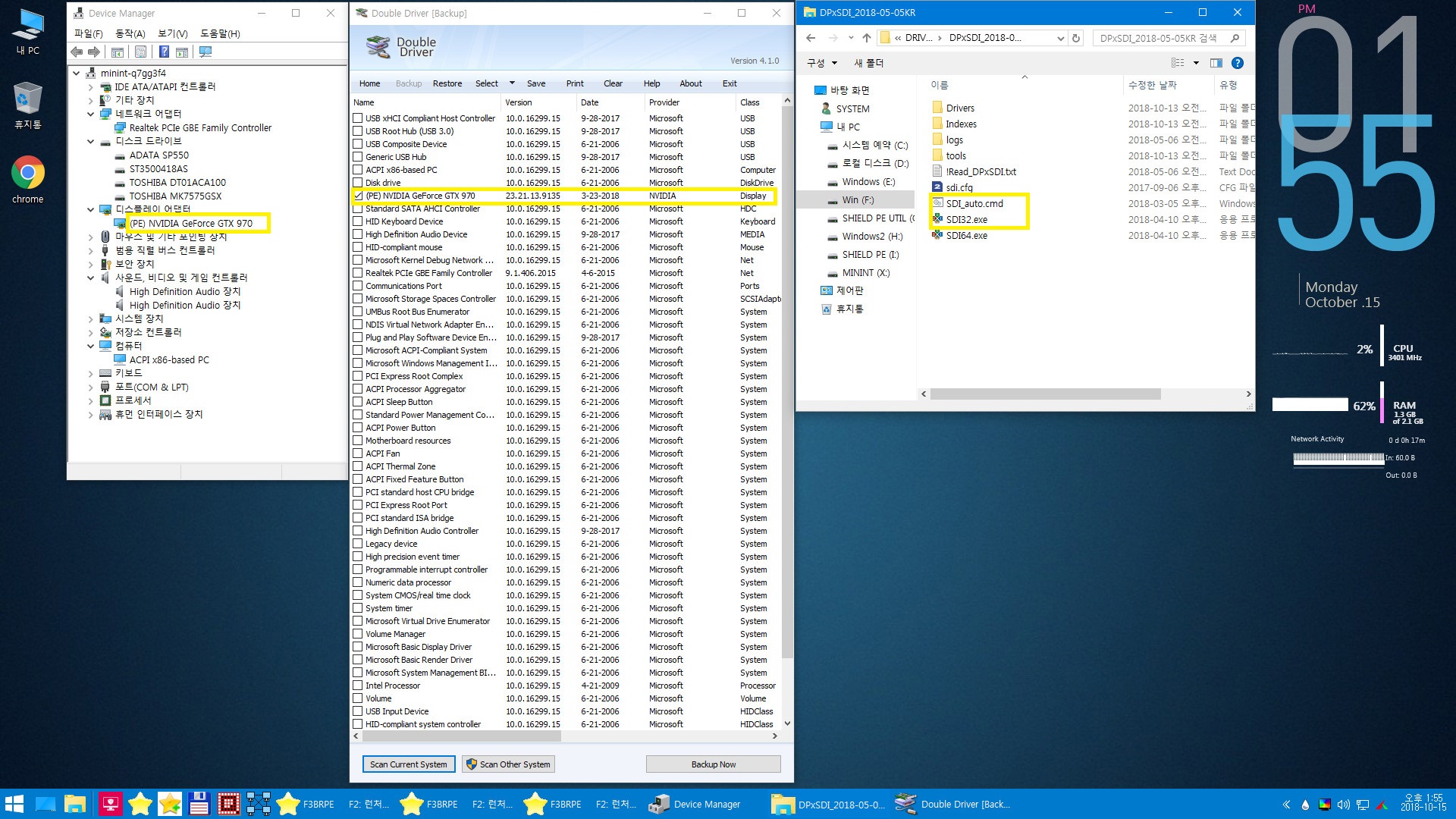1456x819 pixels.
Task: Collapse the 디스플레이 어댑터 node
Action: coord(91,209)
